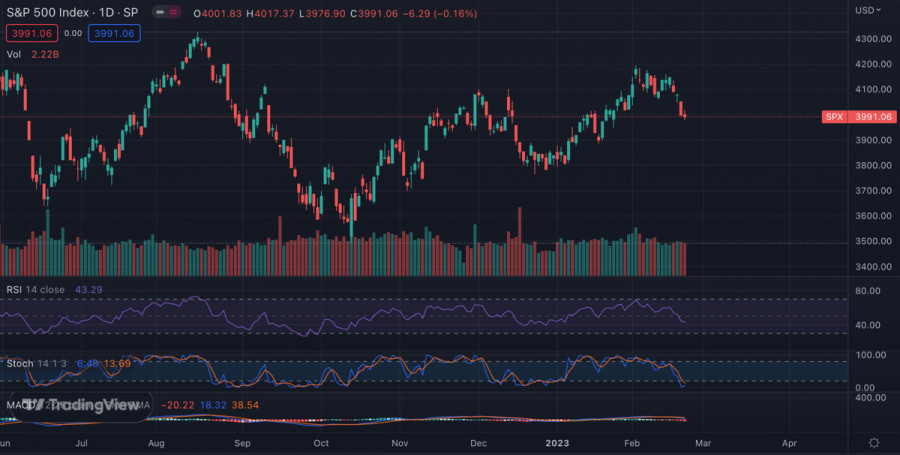Click the Stoch orange value 13.69
The width and height of the screenshot is (900, 455).
point(117,364)
